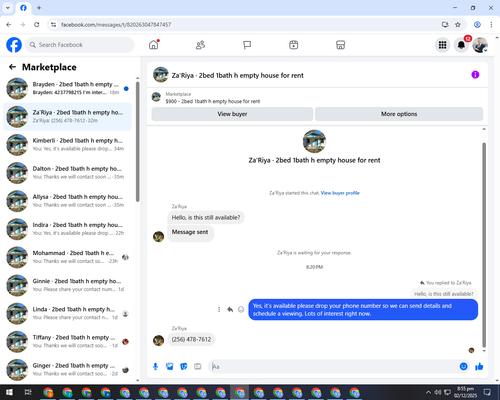Open Indira conversation in list
This screenshot has width=500, height=400.
click(x=68, y=229)
